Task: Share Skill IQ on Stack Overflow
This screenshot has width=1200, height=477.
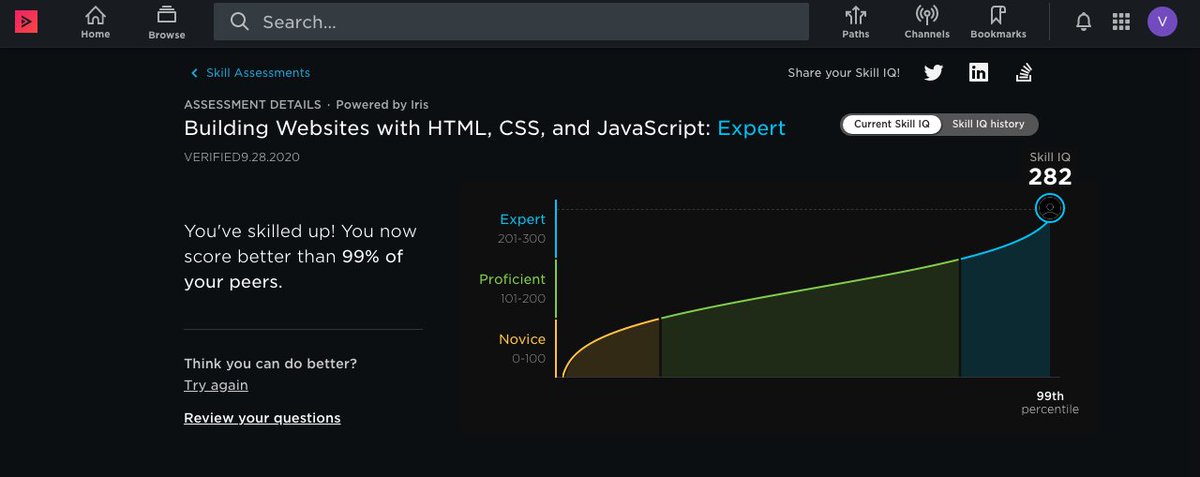Action: tap(1023, 72)
